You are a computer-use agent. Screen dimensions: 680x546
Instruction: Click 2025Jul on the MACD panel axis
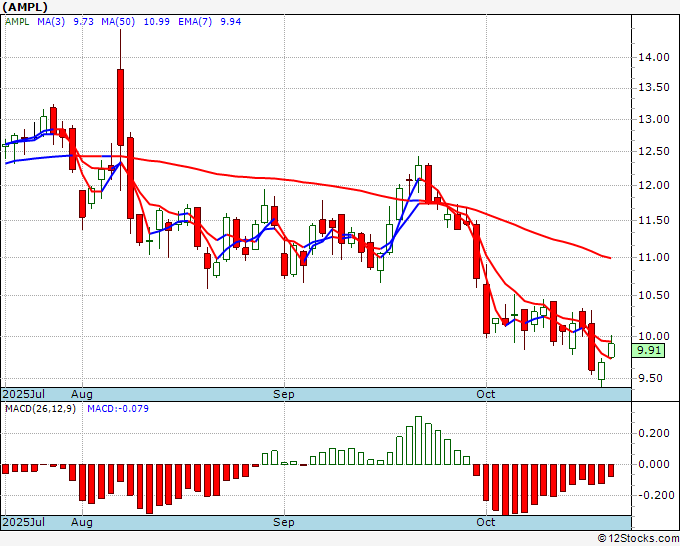23,522
